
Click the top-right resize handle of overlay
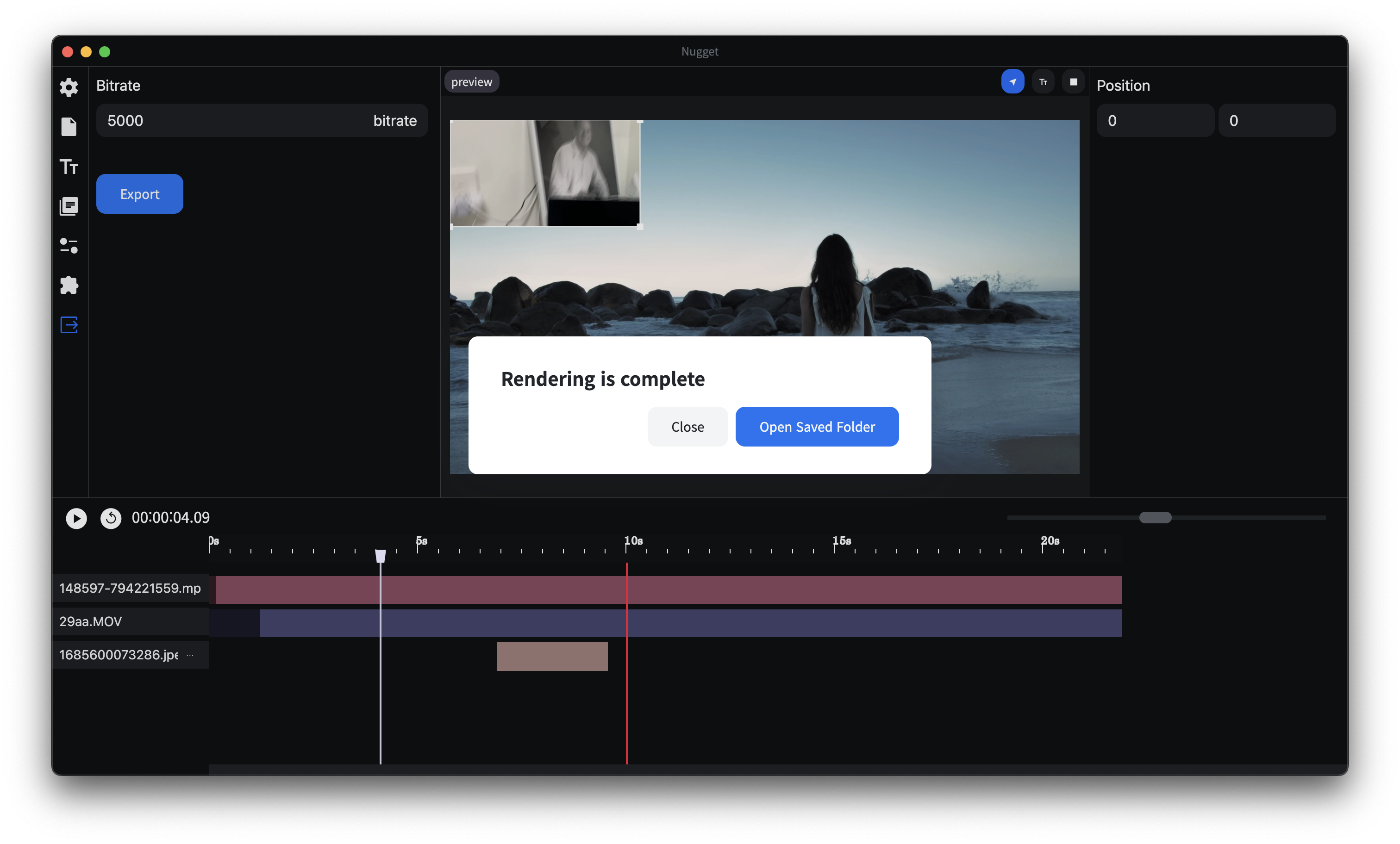coord(640,121)
